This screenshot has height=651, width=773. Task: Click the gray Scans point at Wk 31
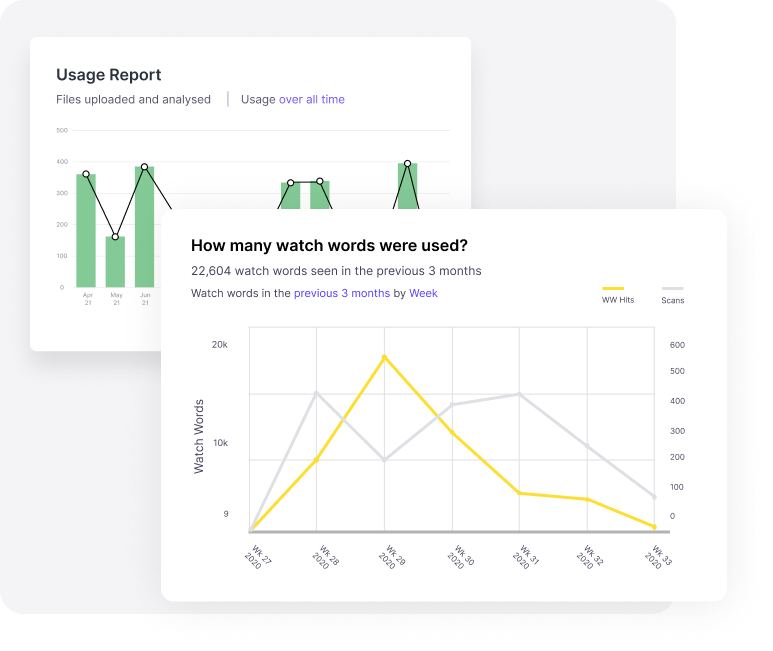(519, 394)
